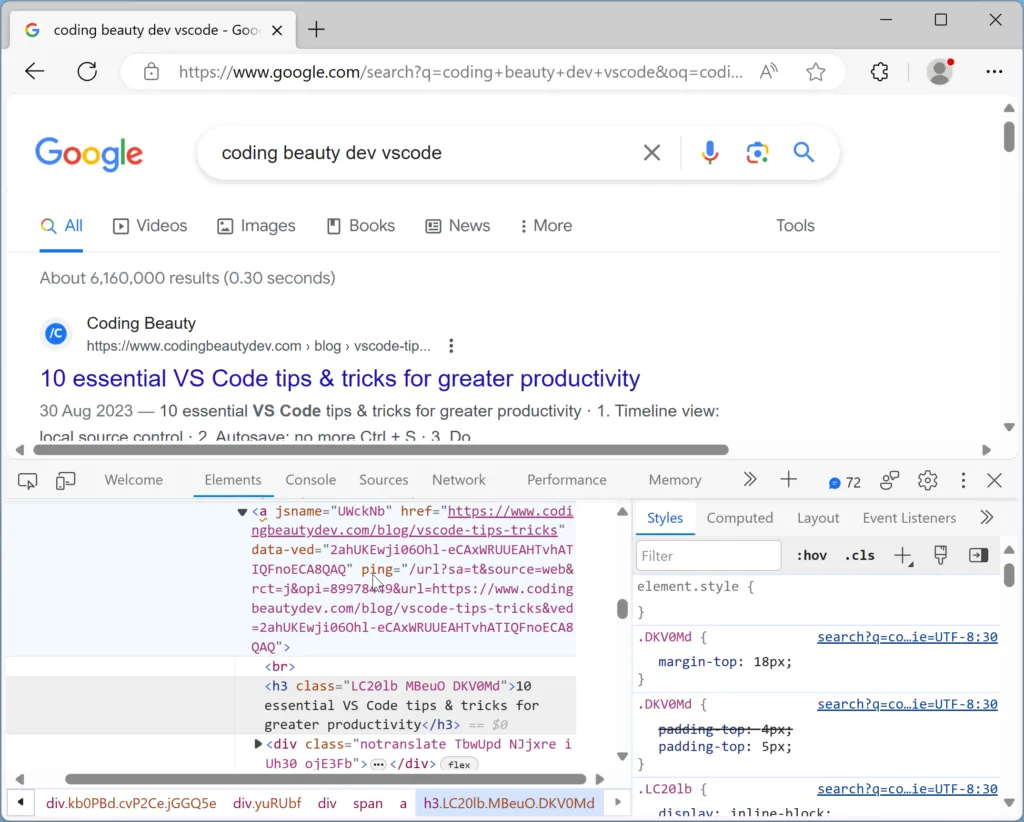Viewport: 1024px width, 822px height.
Task: Open DevTools settings gear
Action: tap(927, 481)
